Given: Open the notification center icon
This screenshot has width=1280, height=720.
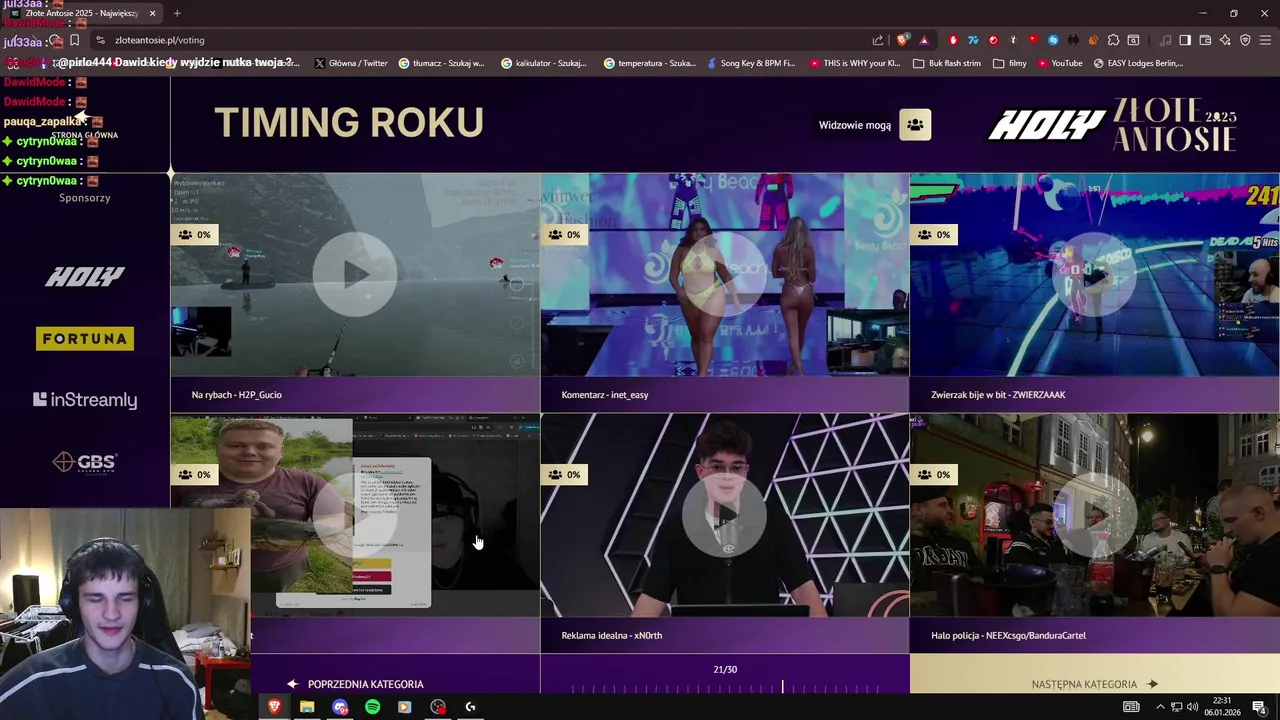Looking at the screenshot, I should (1260, 707).
